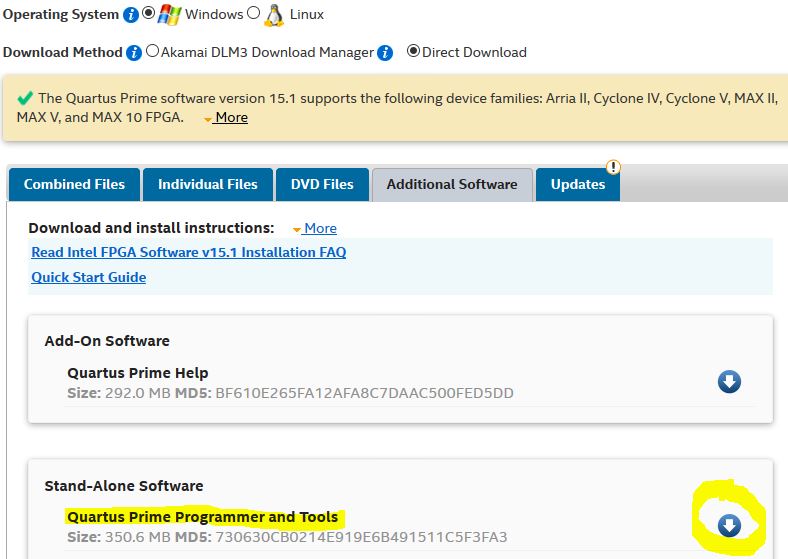The width and height of the screenshot is (788, 559).
Task: Click Quartus Prime Programmer and Tools title
Action: pos(203,517)
